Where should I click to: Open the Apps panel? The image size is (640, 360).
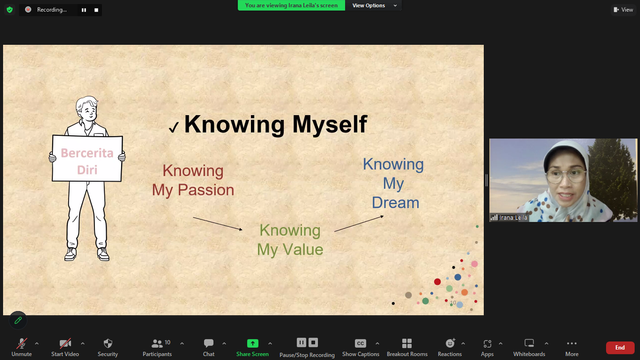pos(487,347)
